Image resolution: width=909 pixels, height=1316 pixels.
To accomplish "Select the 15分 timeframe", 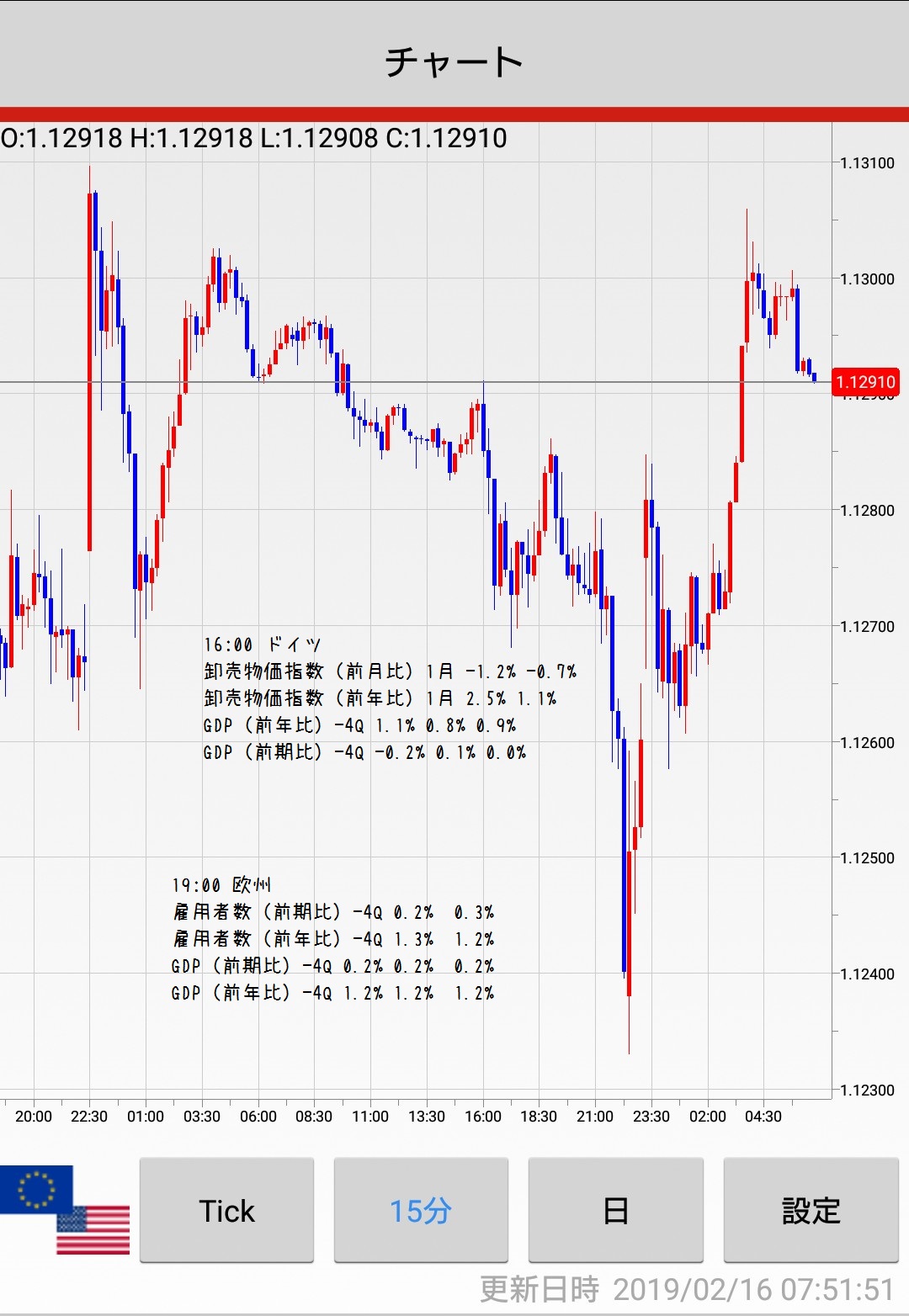I will point(421,1211).
